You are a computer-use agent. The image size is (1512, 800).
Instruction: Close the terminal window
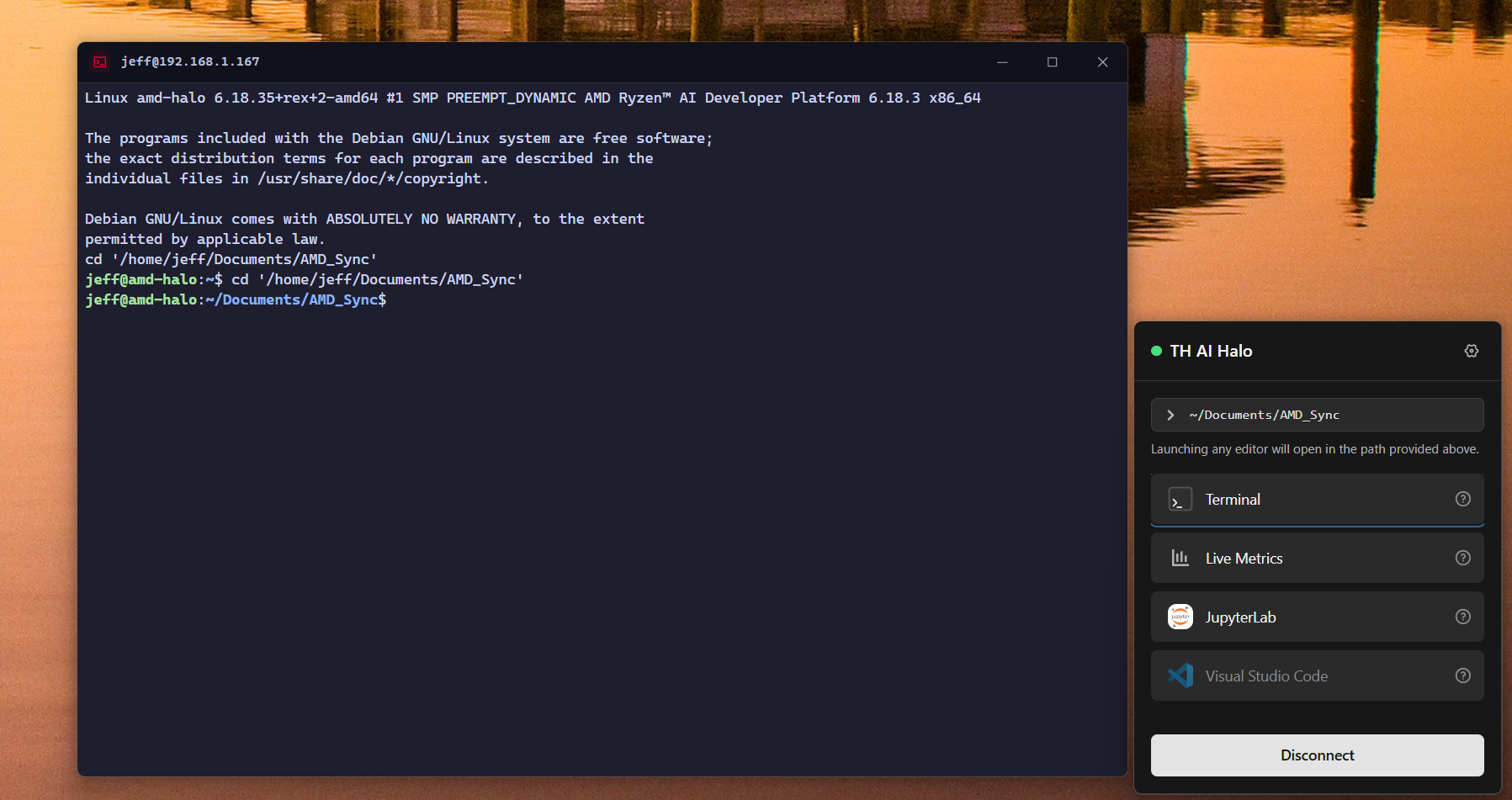pyautogui.click(x=1102, y=62)
